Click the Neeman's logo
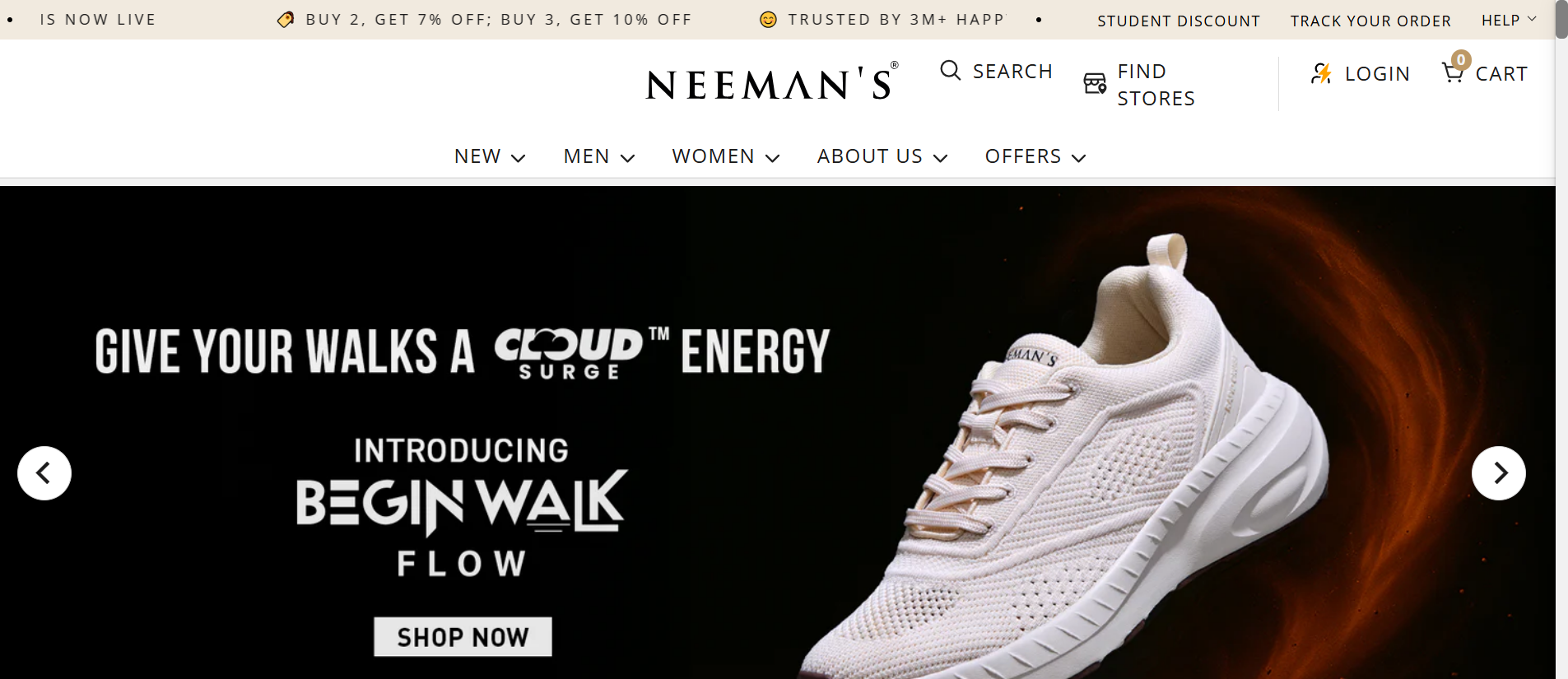Screen dimensions: 1568x679 pyautogui.click(x=771, y=82)
